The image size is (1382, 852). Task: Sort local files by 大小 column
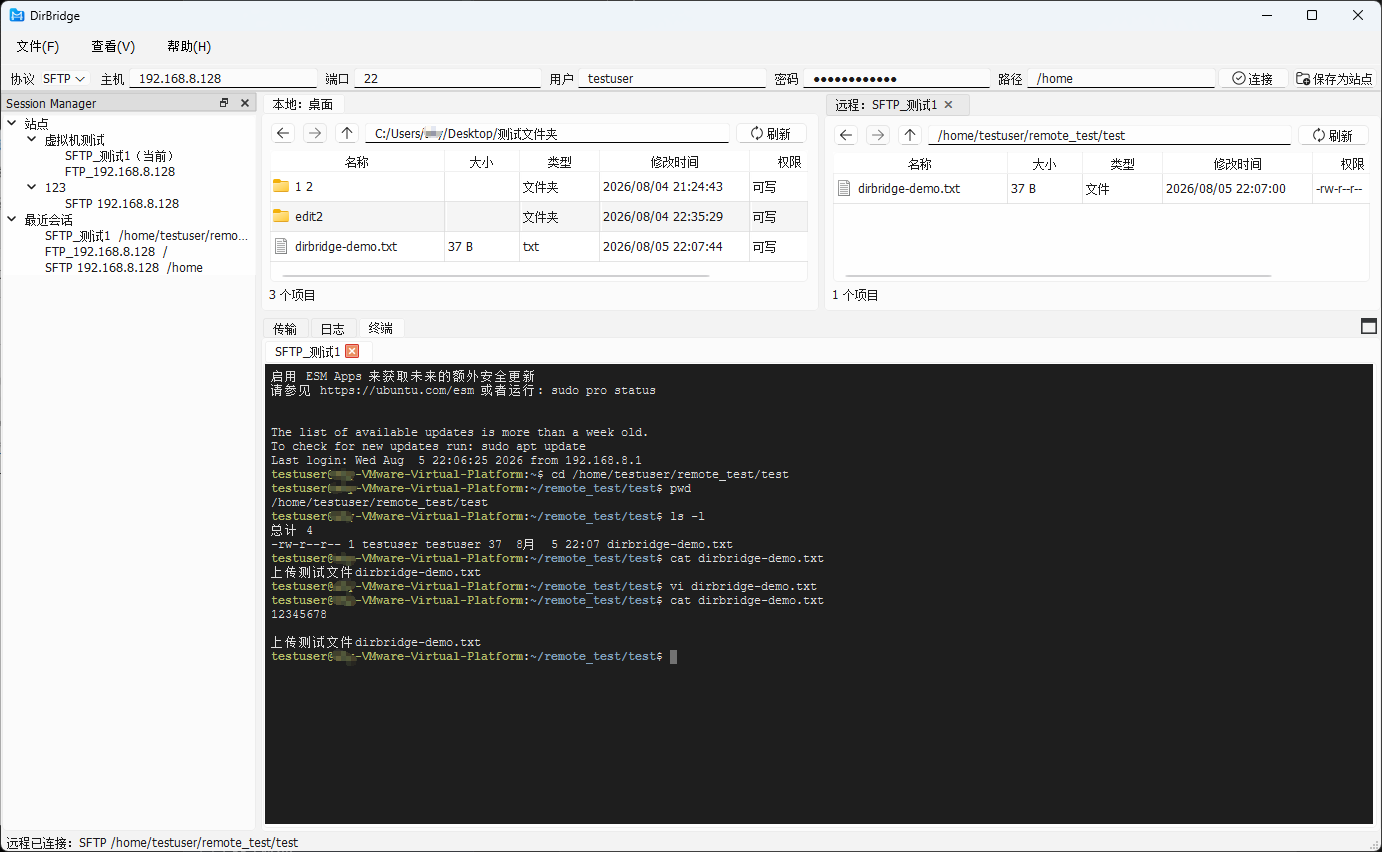click(482, 162)
